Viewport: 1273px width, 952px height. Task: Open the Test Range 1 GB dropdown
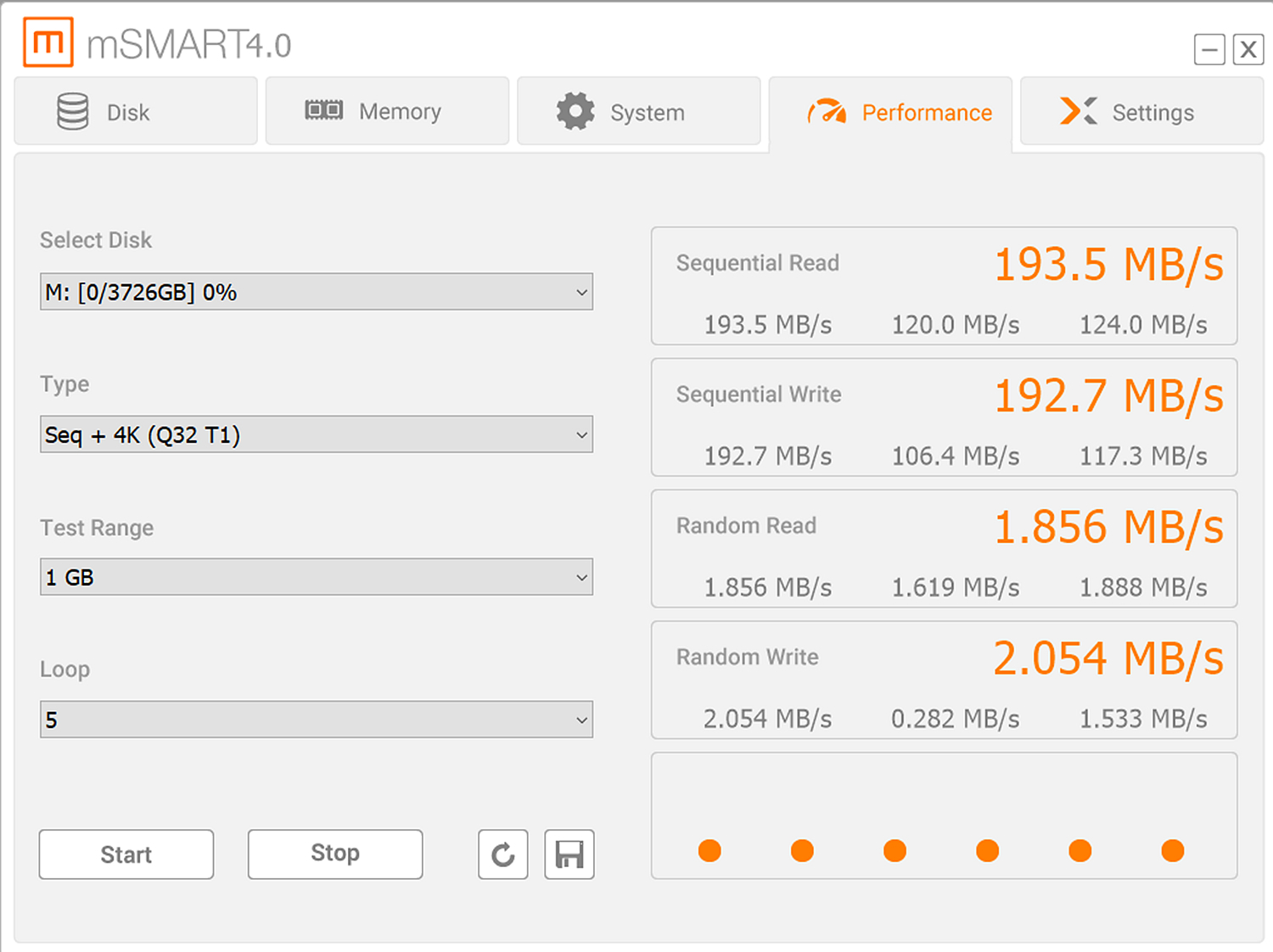coord(317,577)
